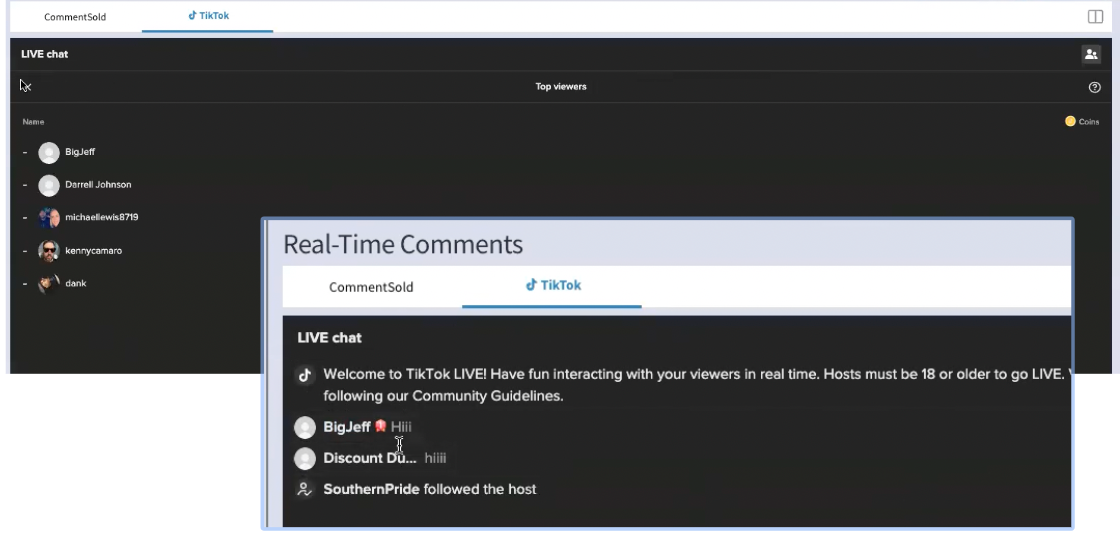Click BigJeff's avatar in top viewers list
The width and height of the screenshot is (1120, 540).
[x=49, y=152]
